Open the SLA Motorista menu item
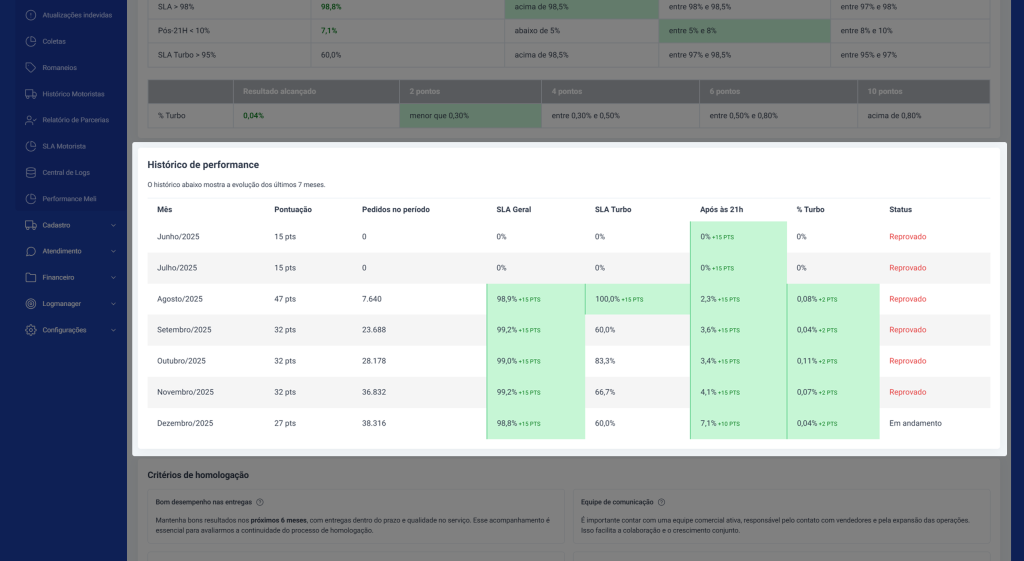 (x=63, y=146)
